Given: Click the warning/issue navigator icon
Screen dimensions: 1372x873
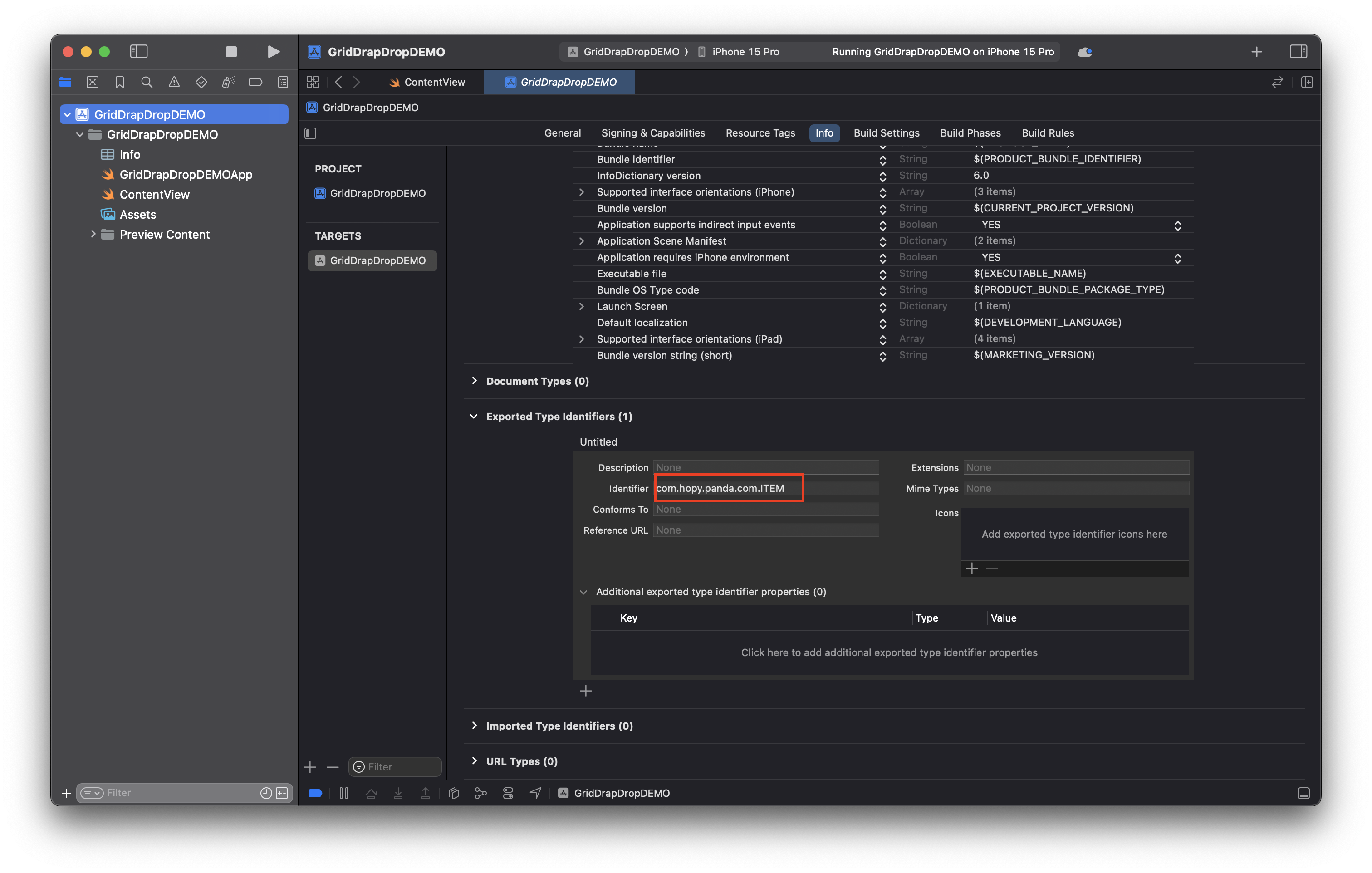Looking at the screenshot, I should tap(175, 82).
